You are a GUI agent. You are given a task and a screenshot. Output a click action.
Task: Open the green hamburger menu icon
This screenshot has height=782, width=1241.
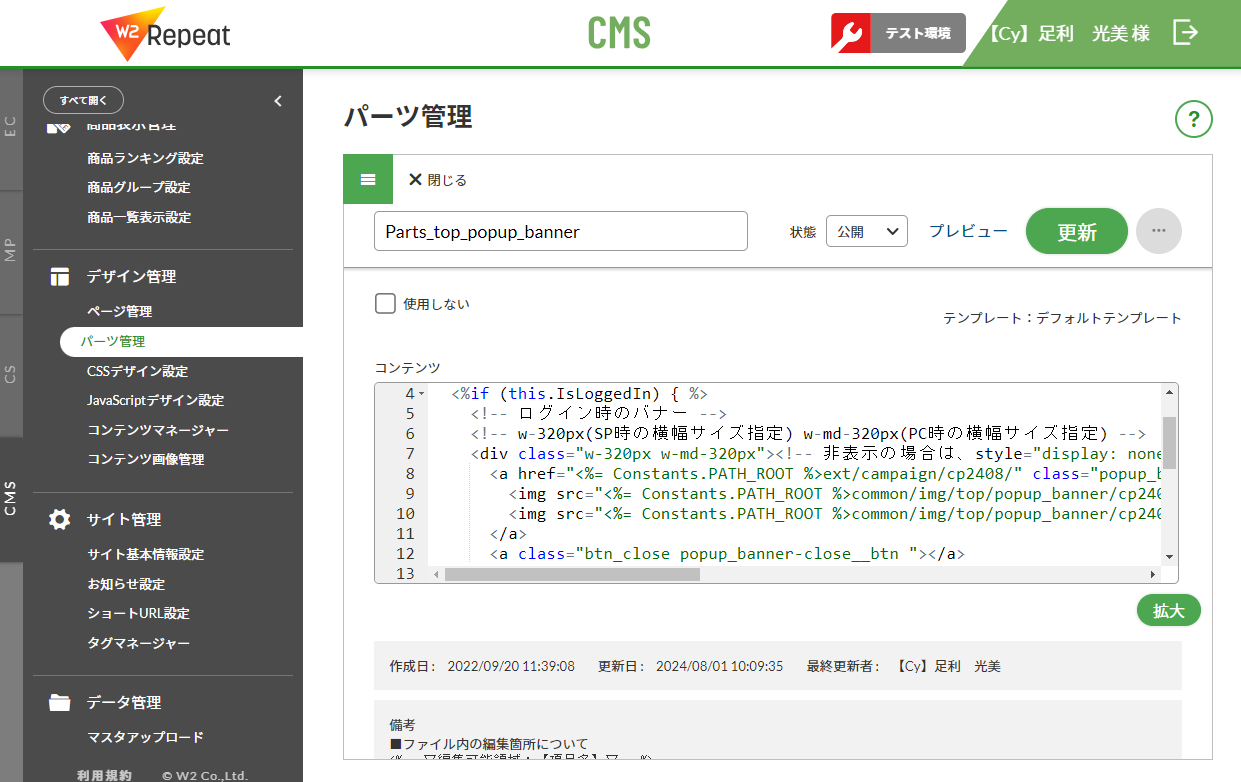(368, 180)
